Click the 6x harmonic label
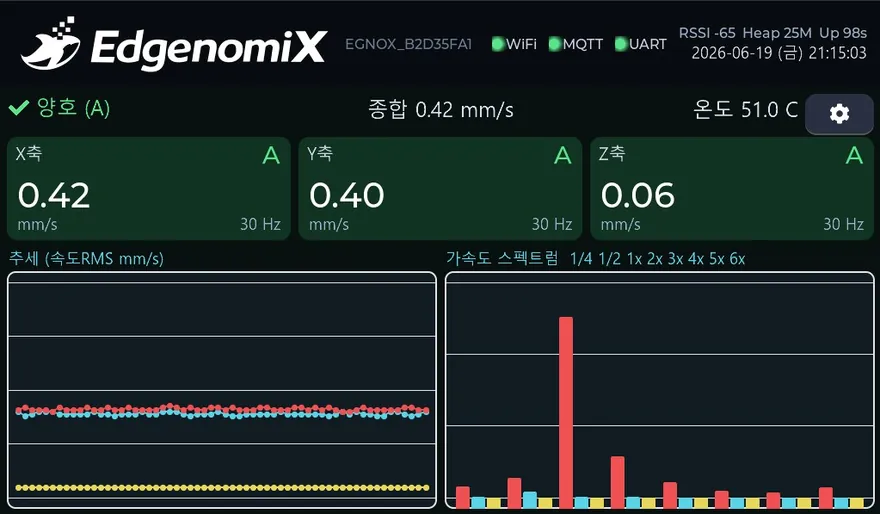 point(737,259)
